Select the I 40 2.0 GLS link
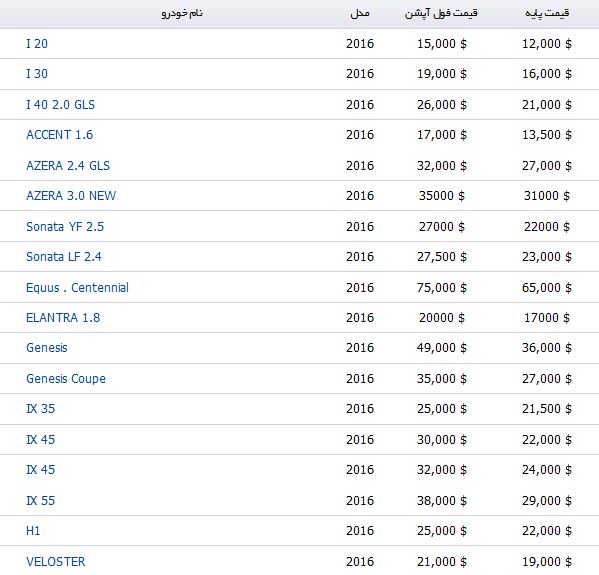The height and width of the screenshot is (575, 599). (60, 104)
